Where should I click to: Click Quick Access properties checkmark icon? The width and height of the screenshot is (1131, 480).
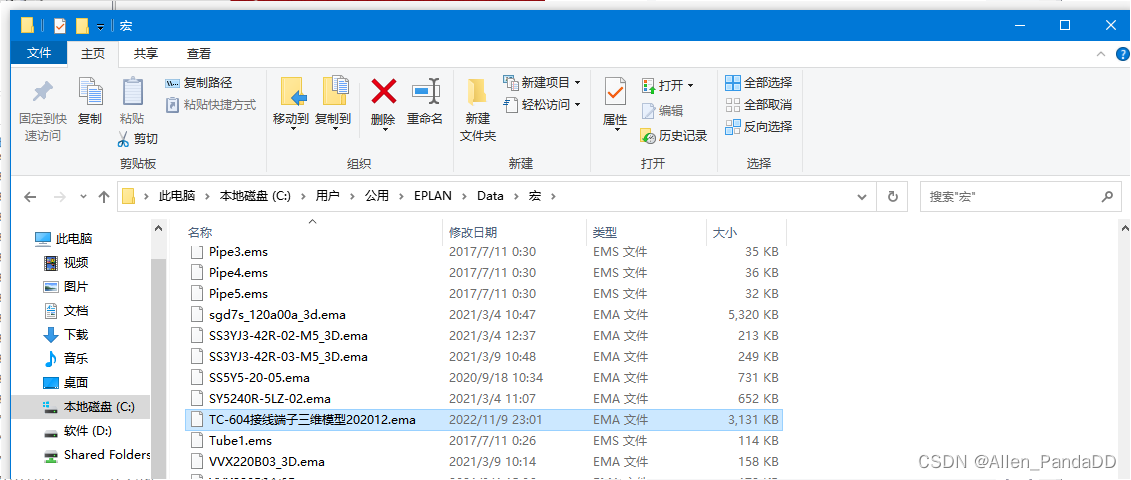pos(60,26)
